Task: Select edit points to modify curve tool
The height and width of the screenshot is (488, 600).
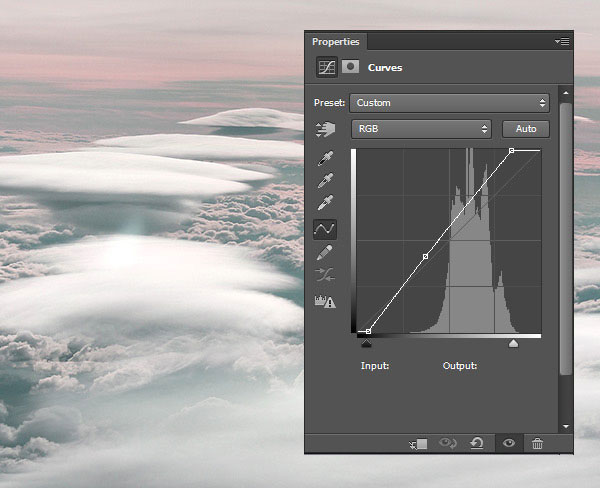Action: (x=325, y=229)
